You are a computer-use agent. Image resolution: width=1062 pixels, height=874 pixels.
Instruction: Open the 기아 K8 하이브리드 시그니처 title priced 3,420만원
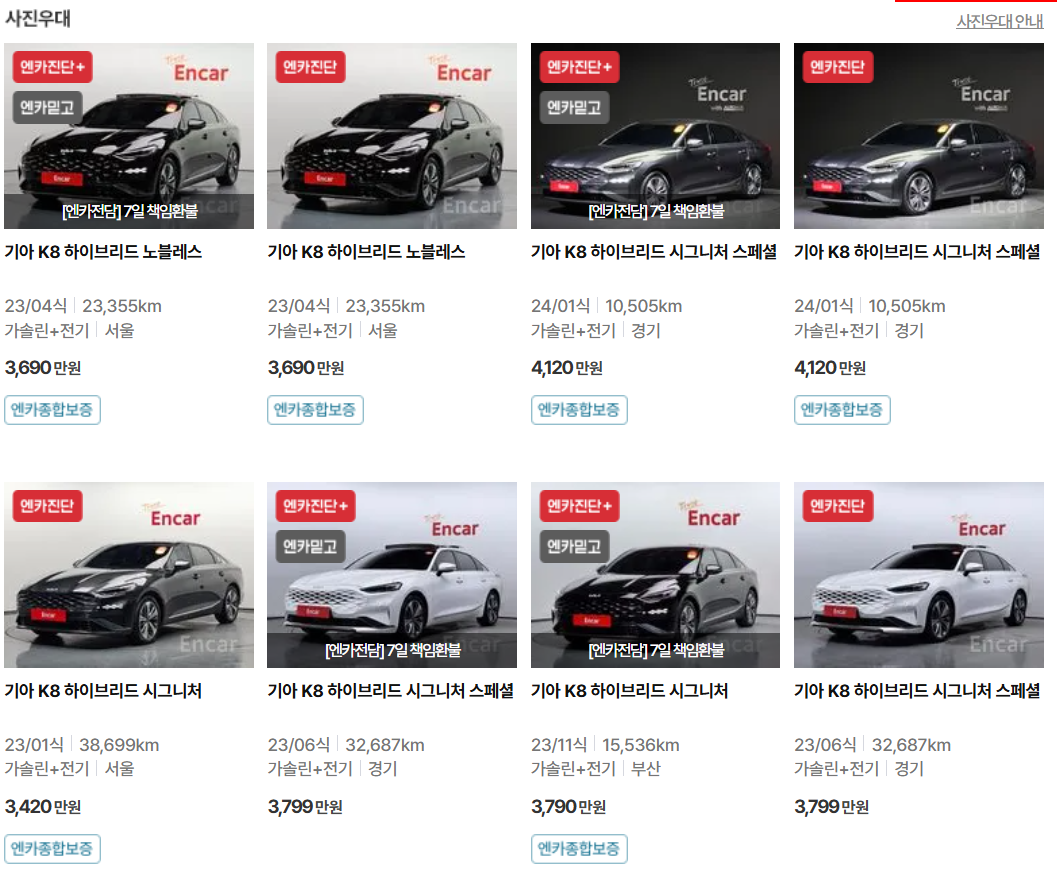coord(103,691)
